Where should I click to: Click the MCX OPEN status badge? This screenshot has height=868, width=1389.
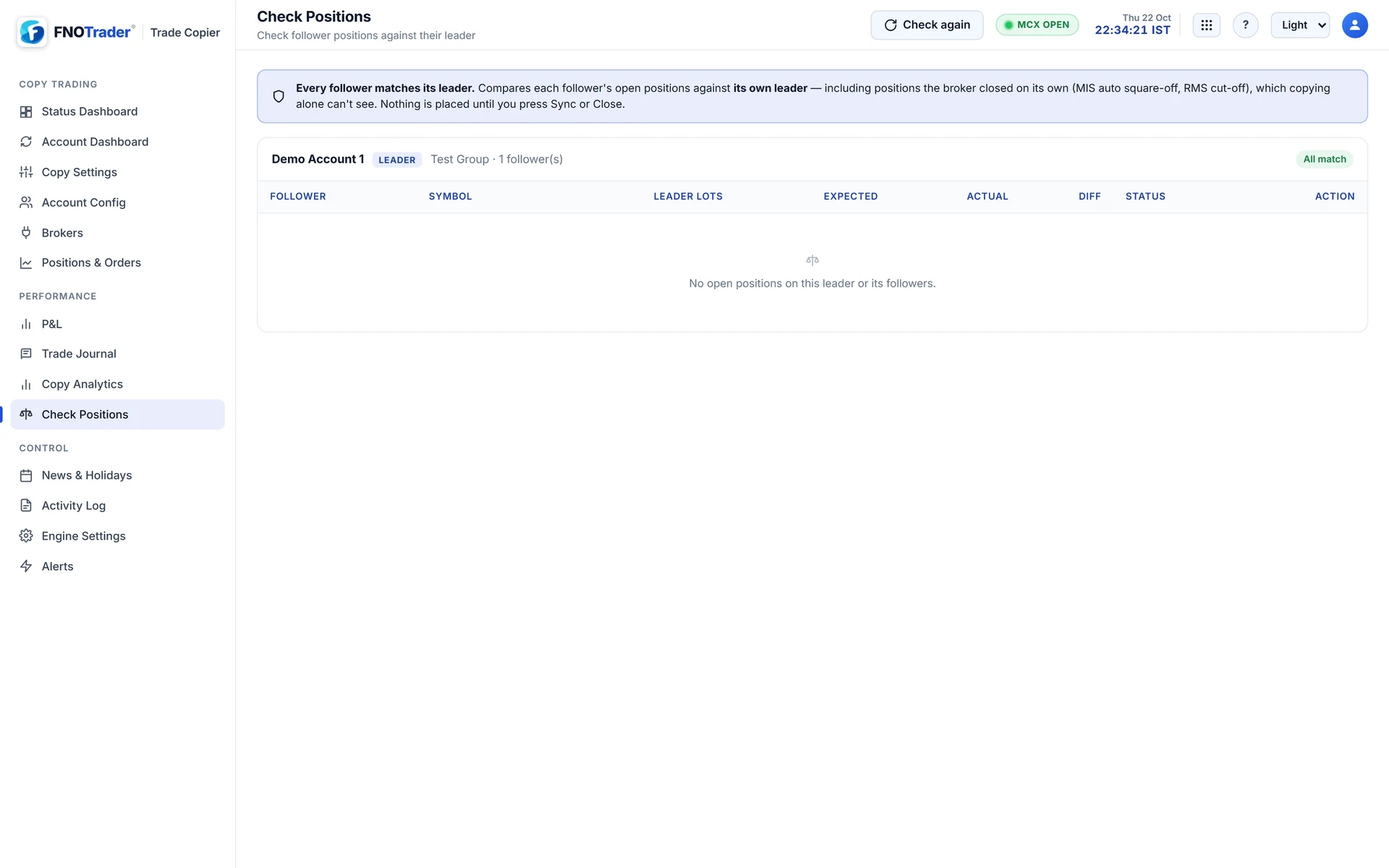(x=1037, y=25)
